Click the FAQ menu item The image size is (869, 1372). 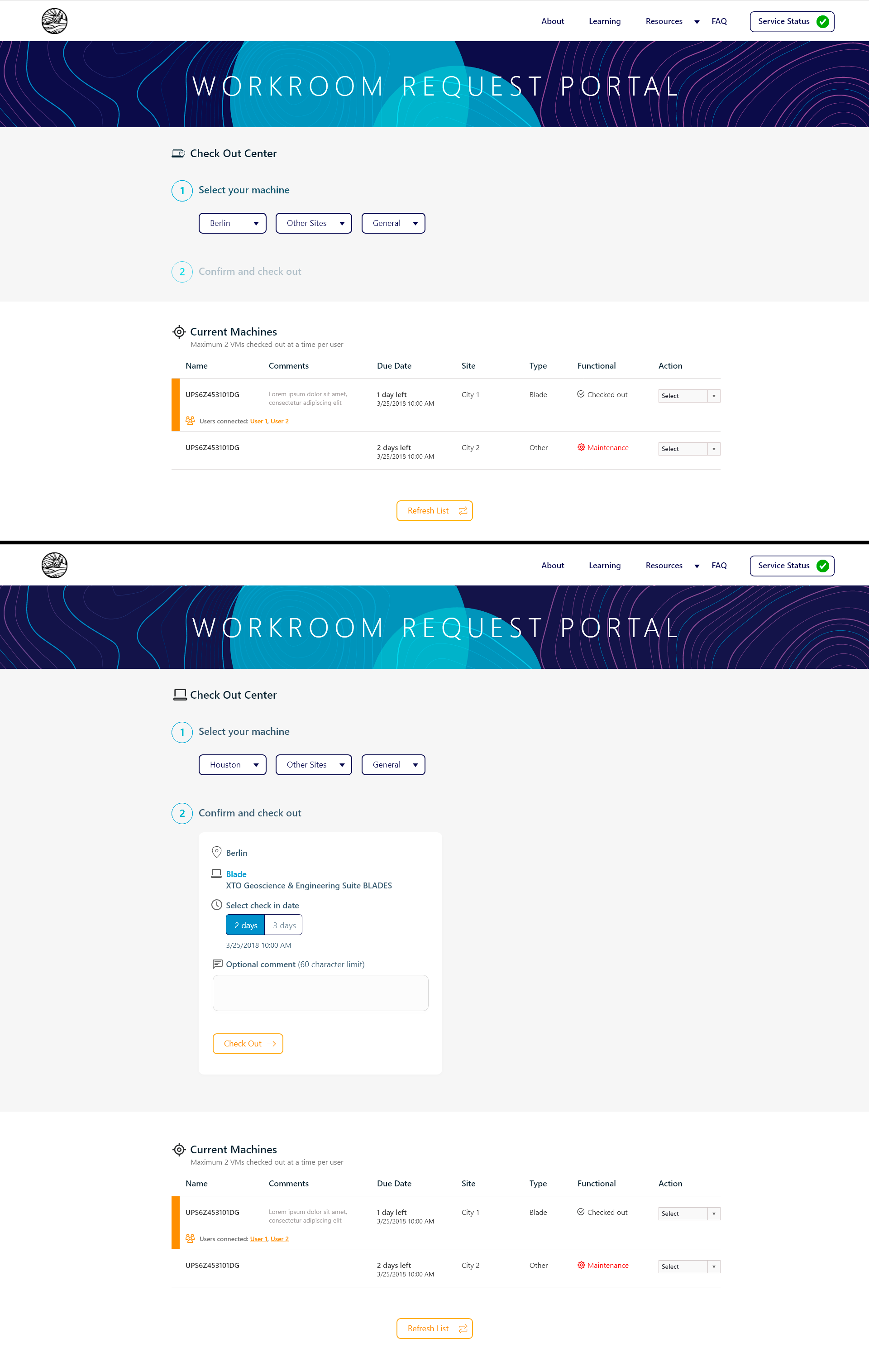719,21
